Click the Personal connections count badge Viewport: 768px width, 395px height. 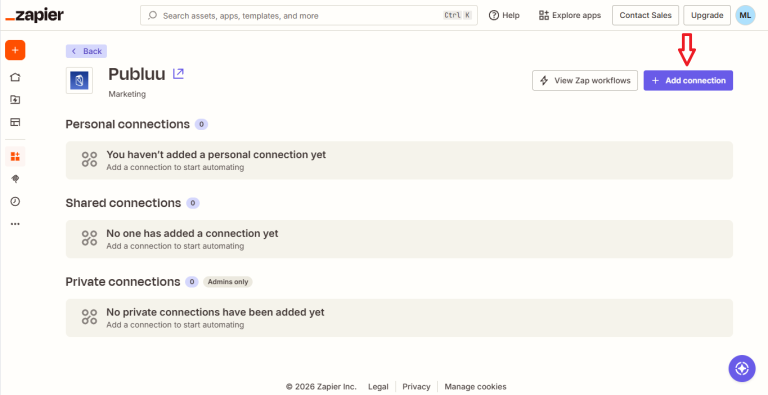tap(201, 124)
